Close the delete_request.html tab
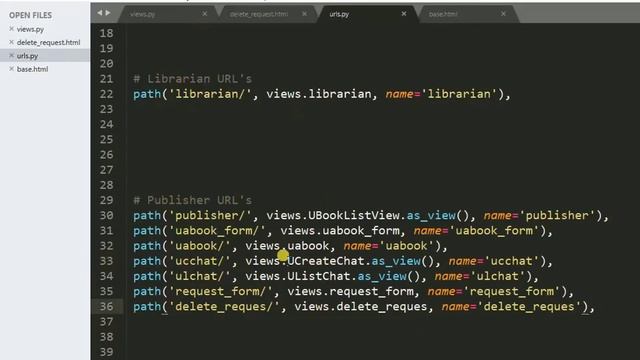Viewport: 640px width, 360px height. pyautogui.click(x=304, y=14)
